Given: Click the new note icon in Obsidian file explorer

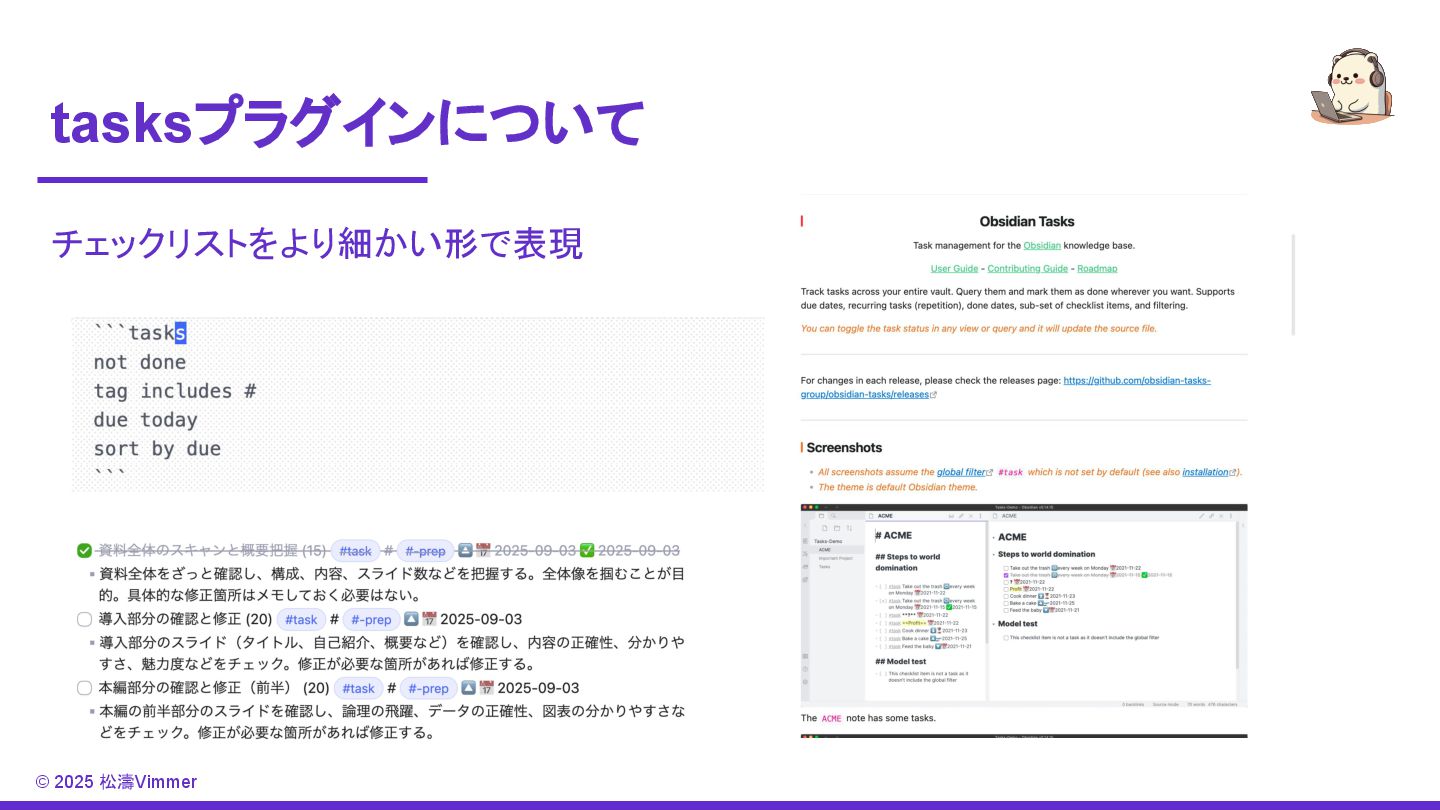Looking at the screenshot, I should 824,528.
